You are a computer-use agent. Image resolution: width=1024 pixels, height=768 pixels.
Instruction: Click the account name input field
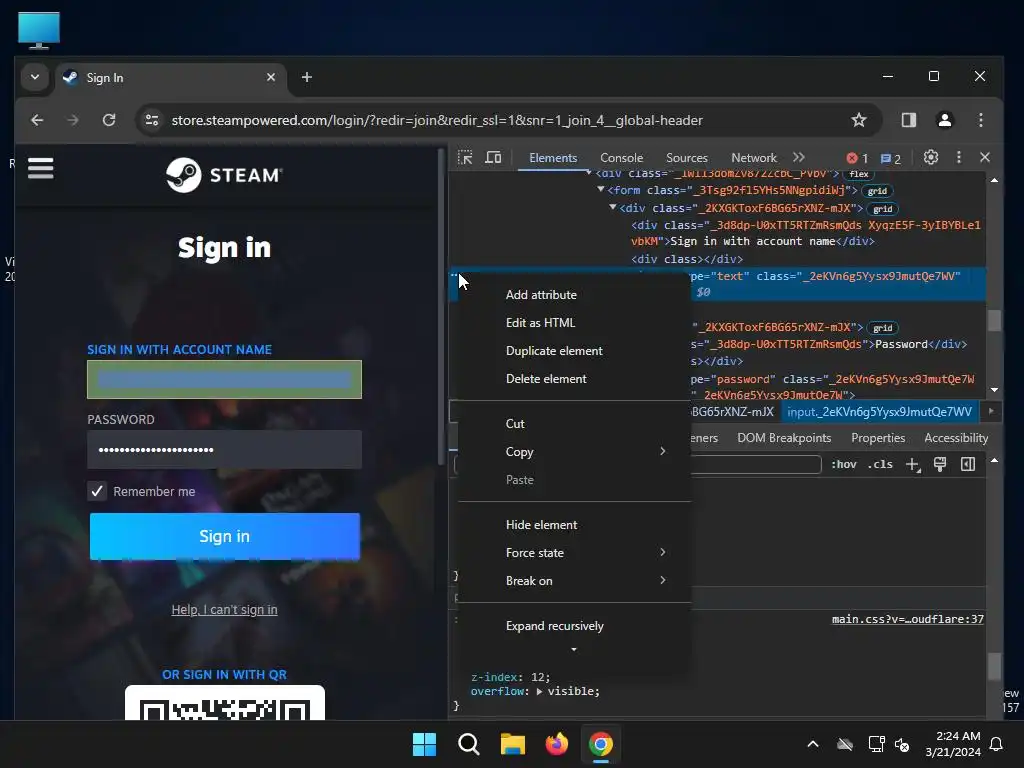coord(224,379)
